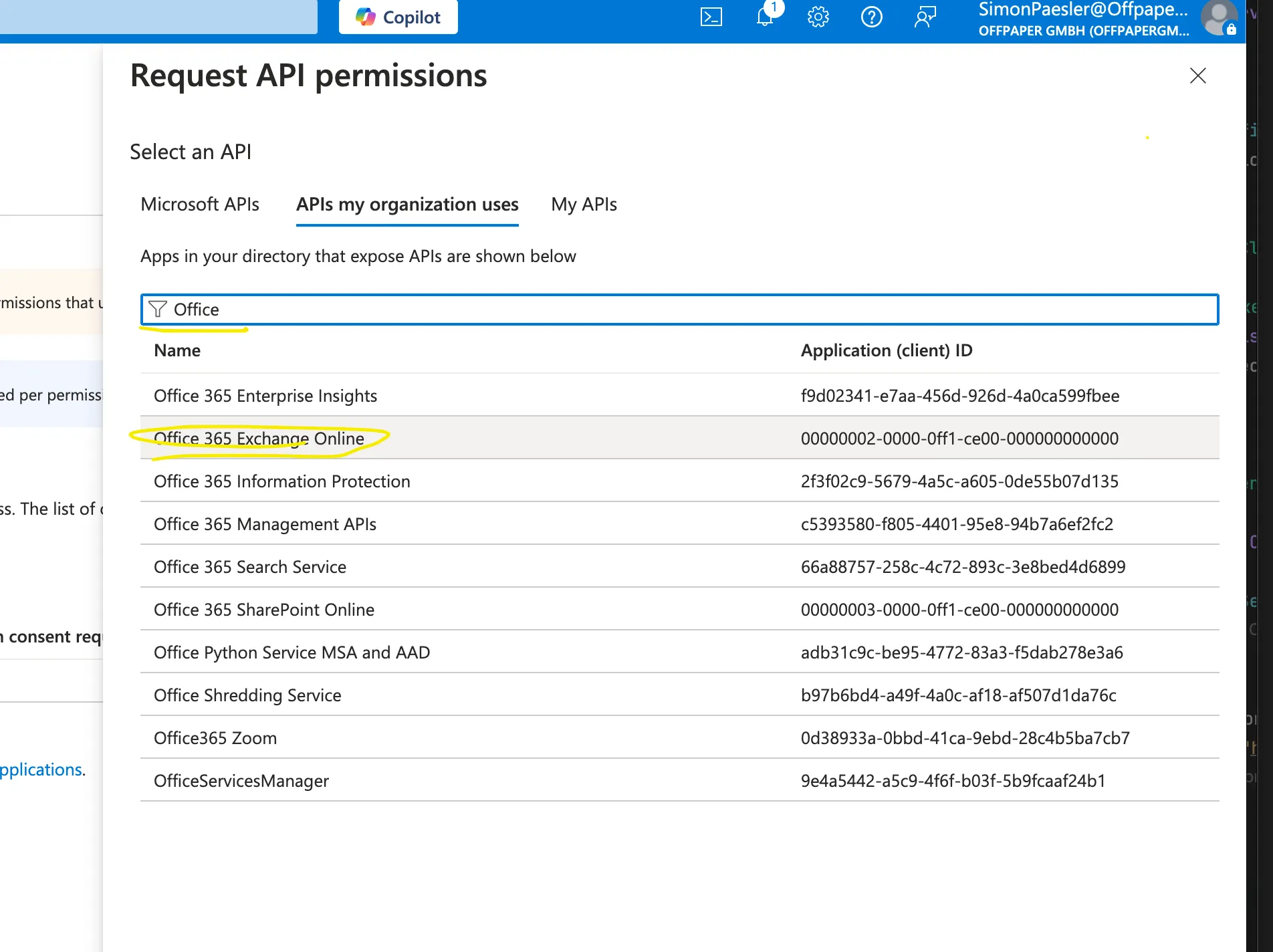The height and width of the screenshot is (952, 1273).
Task: Choose Office Shredding Service row
Action: coord(247,695)
